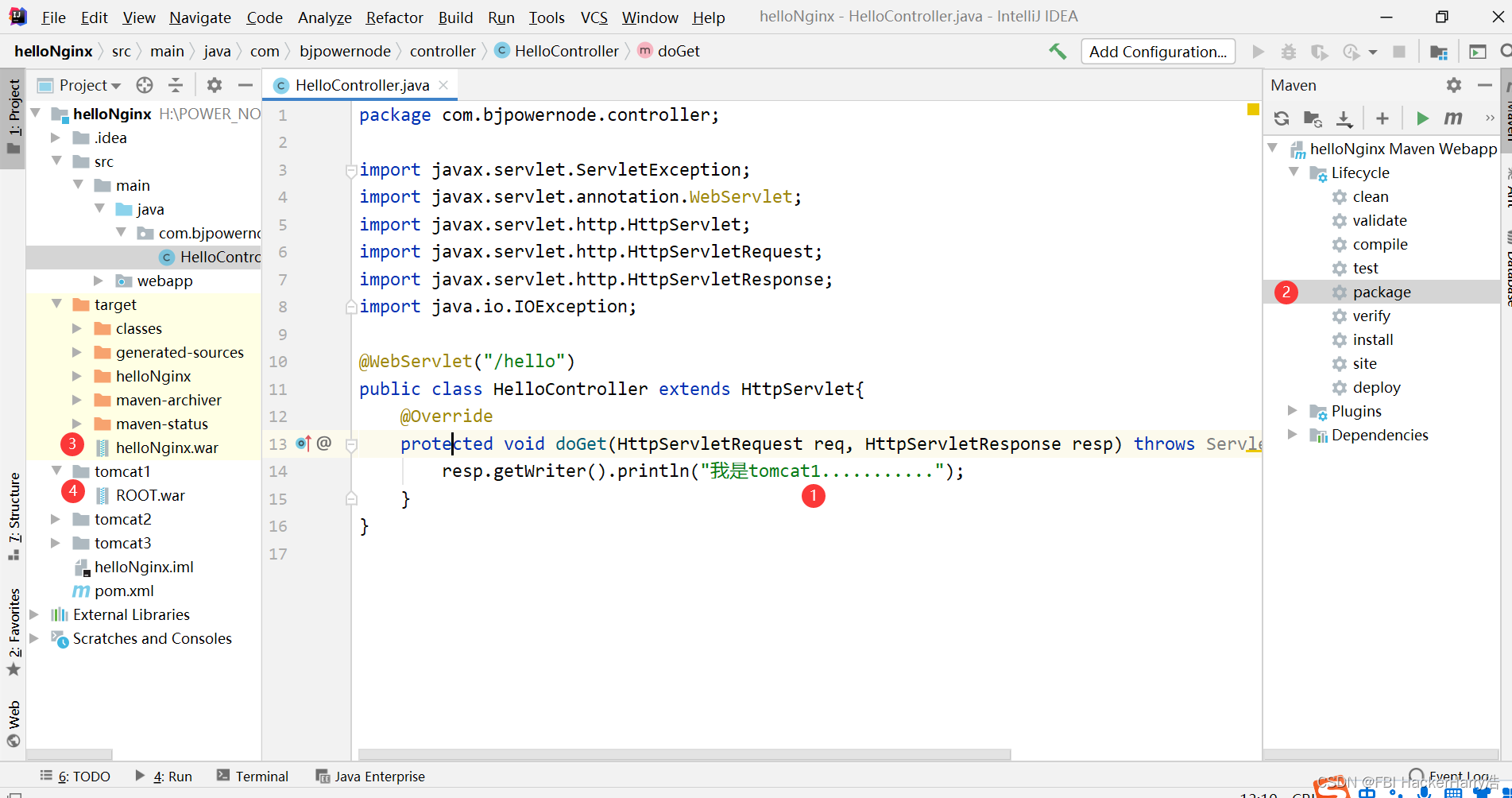
Task: Expand External Libraries node
Action: (34, 614)
